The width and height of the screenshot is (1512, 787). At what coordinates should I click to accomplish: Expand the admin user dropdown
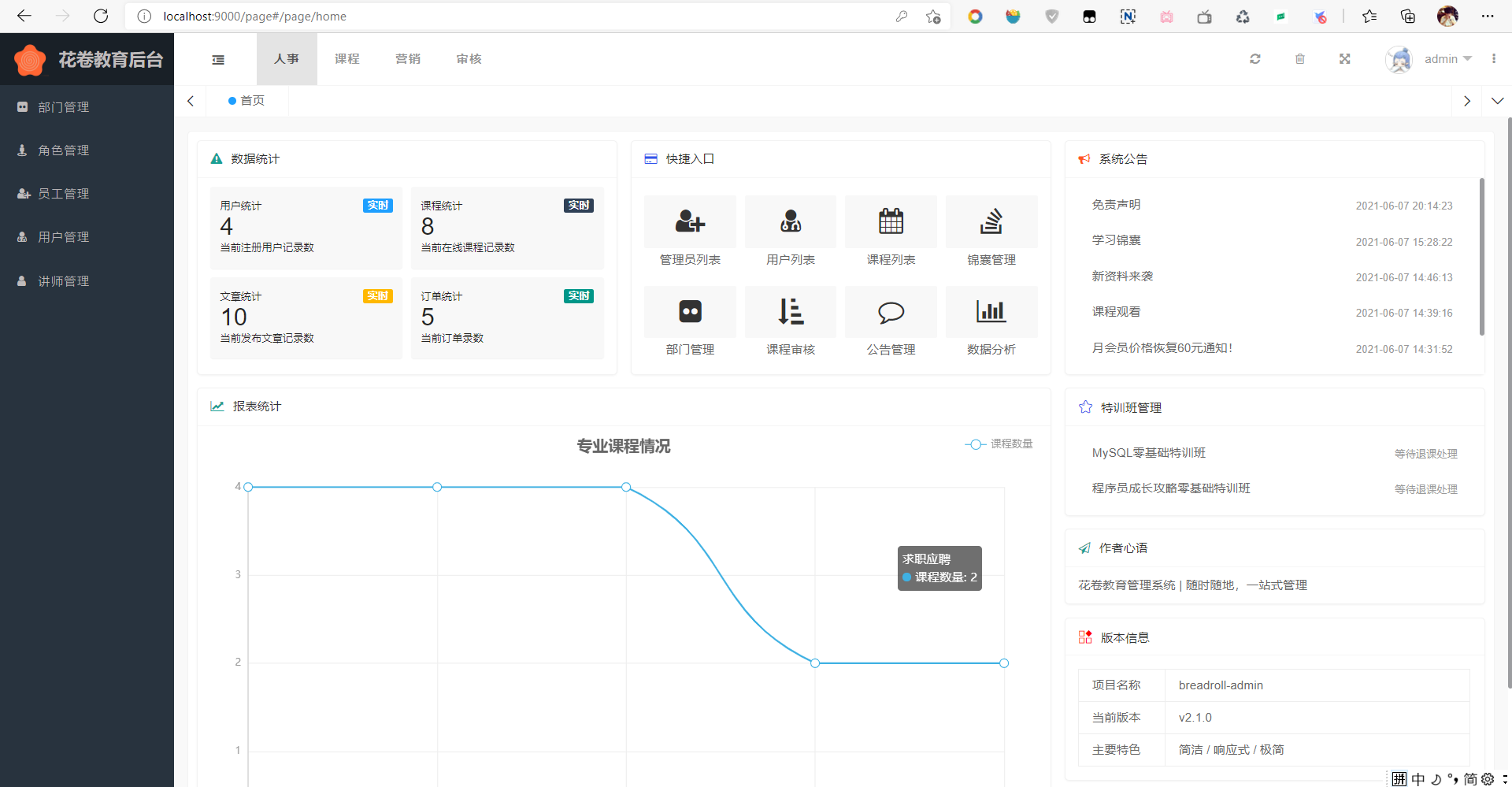(1447, 59)
